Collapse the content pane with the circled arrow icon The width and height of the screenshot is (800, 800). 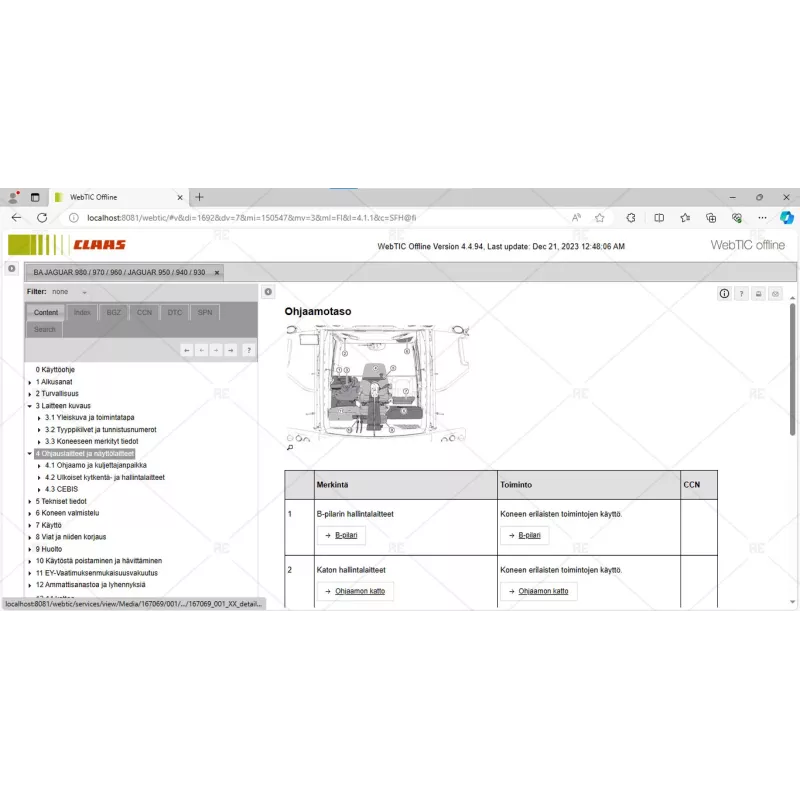(x=267, y=291)
